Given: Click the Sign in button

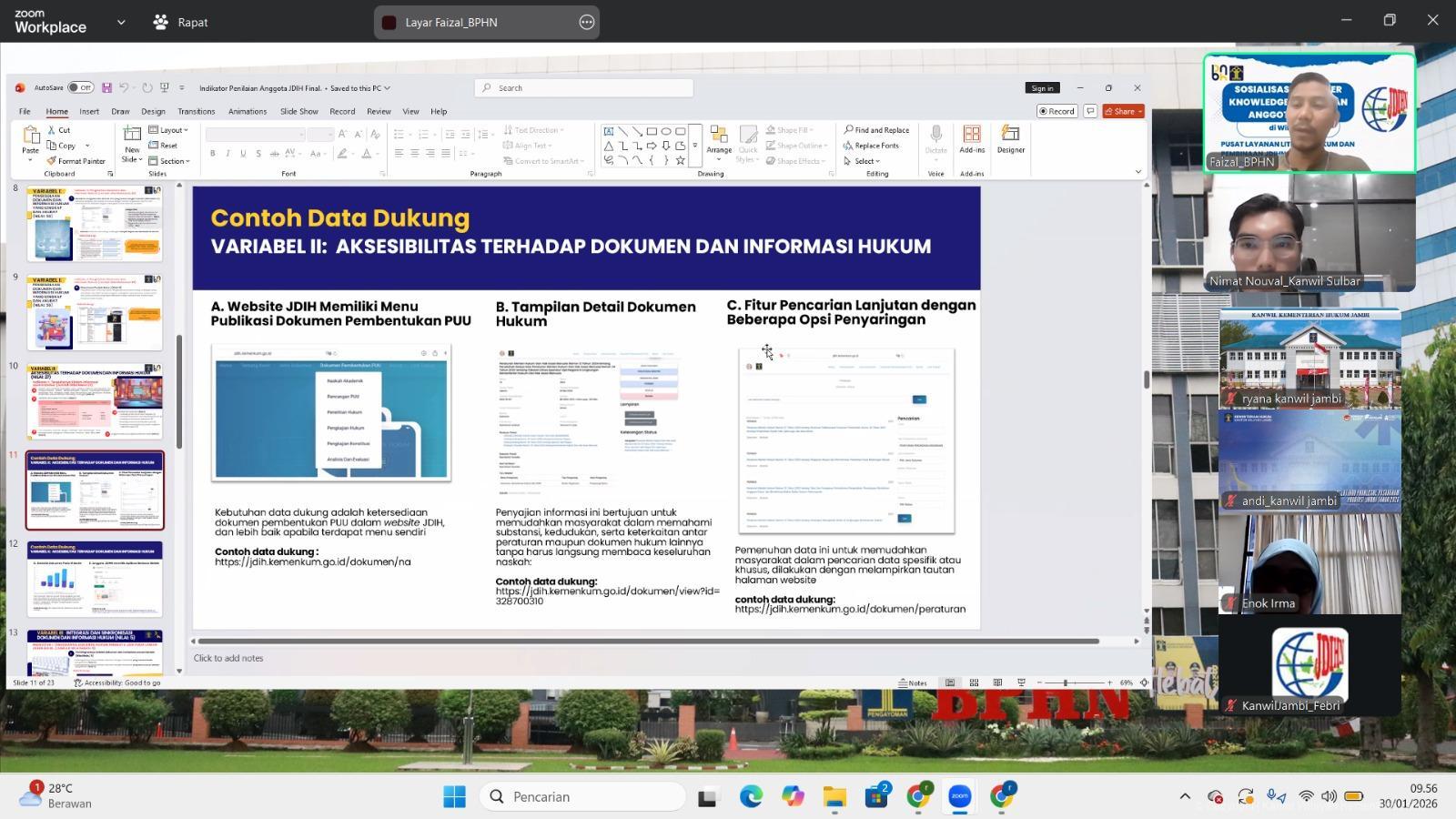Looking at the screenshot, I should pos(1042,88).
